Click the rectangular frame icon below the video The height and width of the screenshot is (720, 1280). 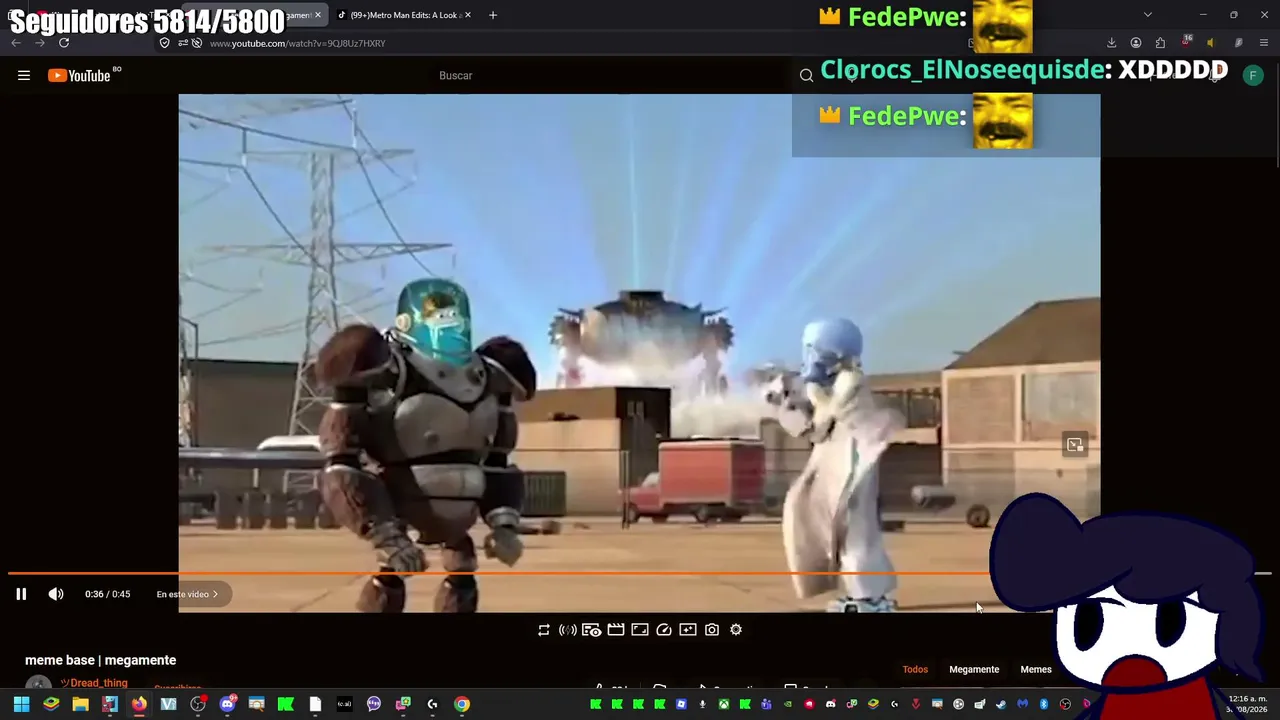click(640, 630)
